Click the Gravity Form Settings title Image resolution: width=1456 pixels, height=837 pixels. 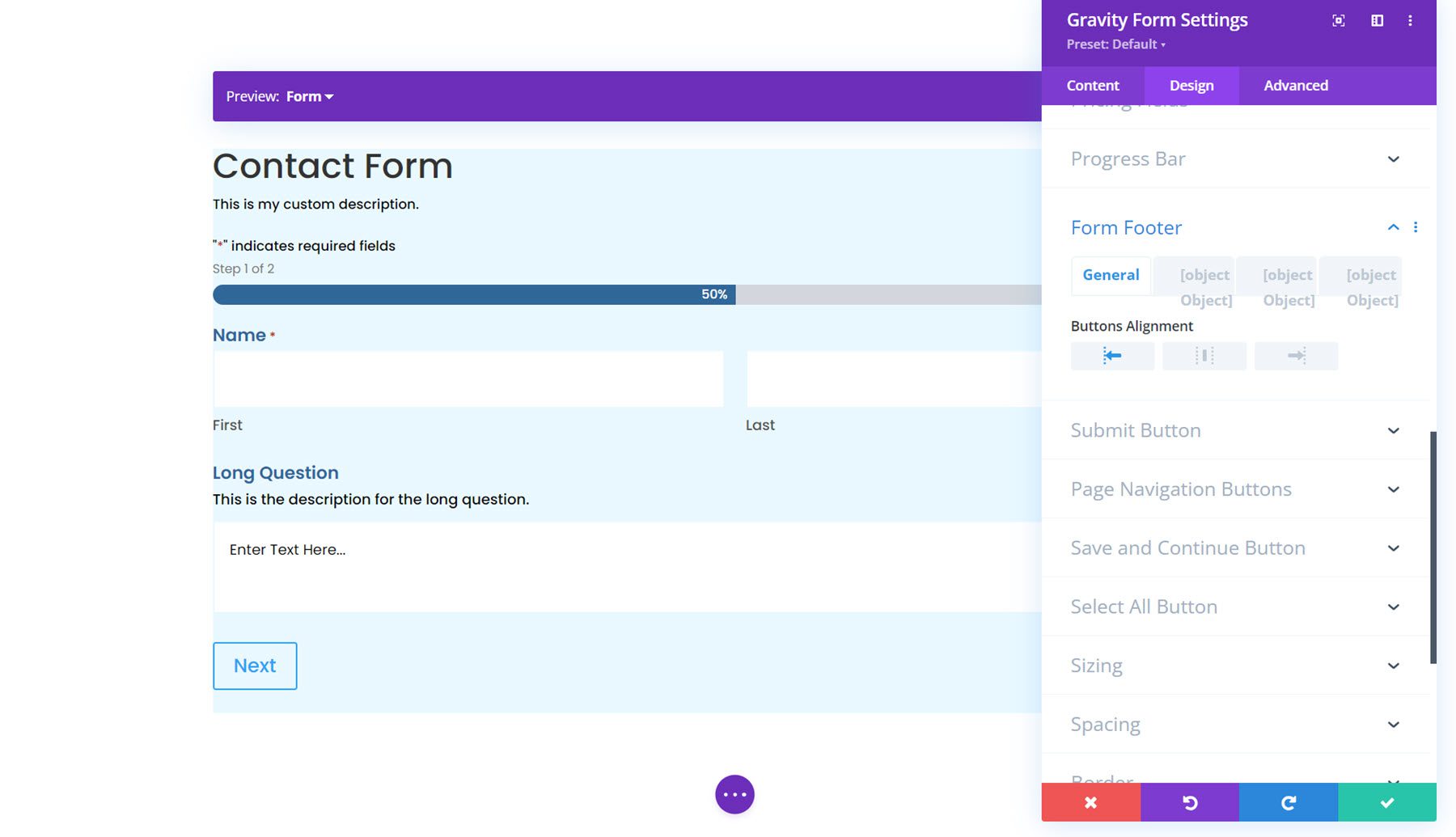(1157, 20)
